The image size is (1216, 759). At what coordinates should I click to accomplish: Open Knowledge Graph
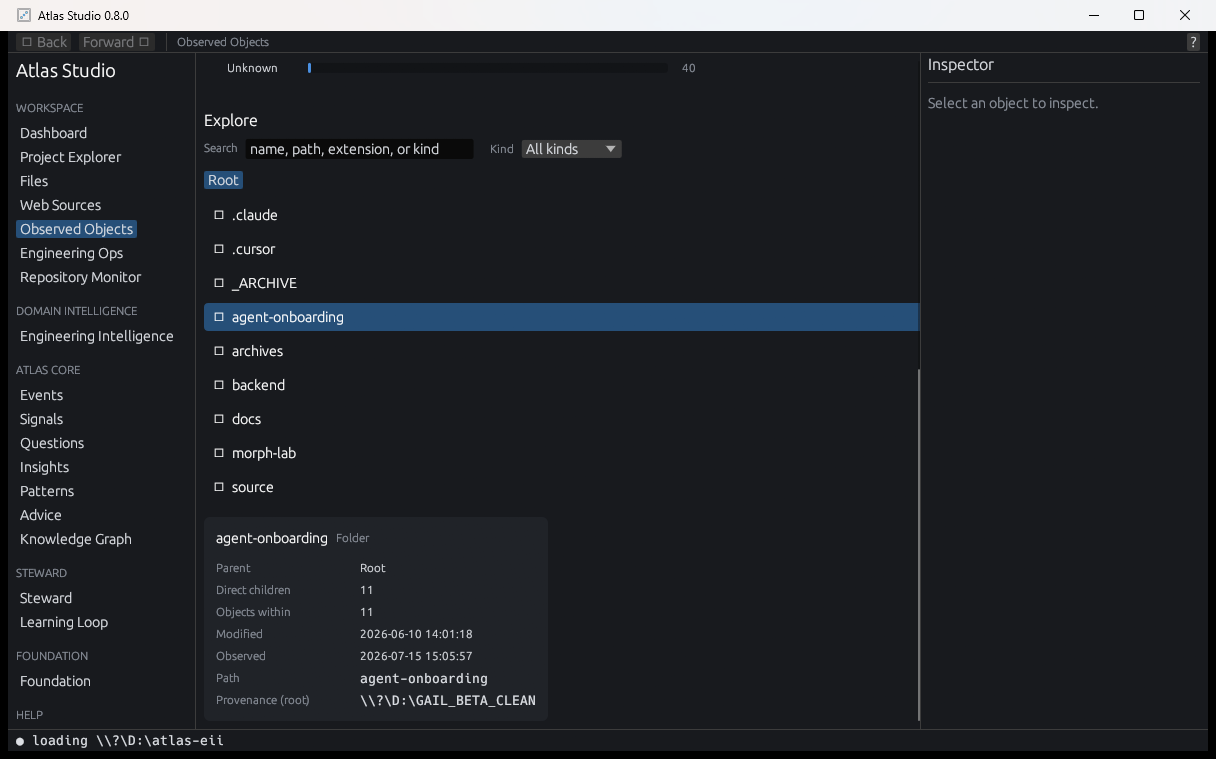(x=75, y=539)
